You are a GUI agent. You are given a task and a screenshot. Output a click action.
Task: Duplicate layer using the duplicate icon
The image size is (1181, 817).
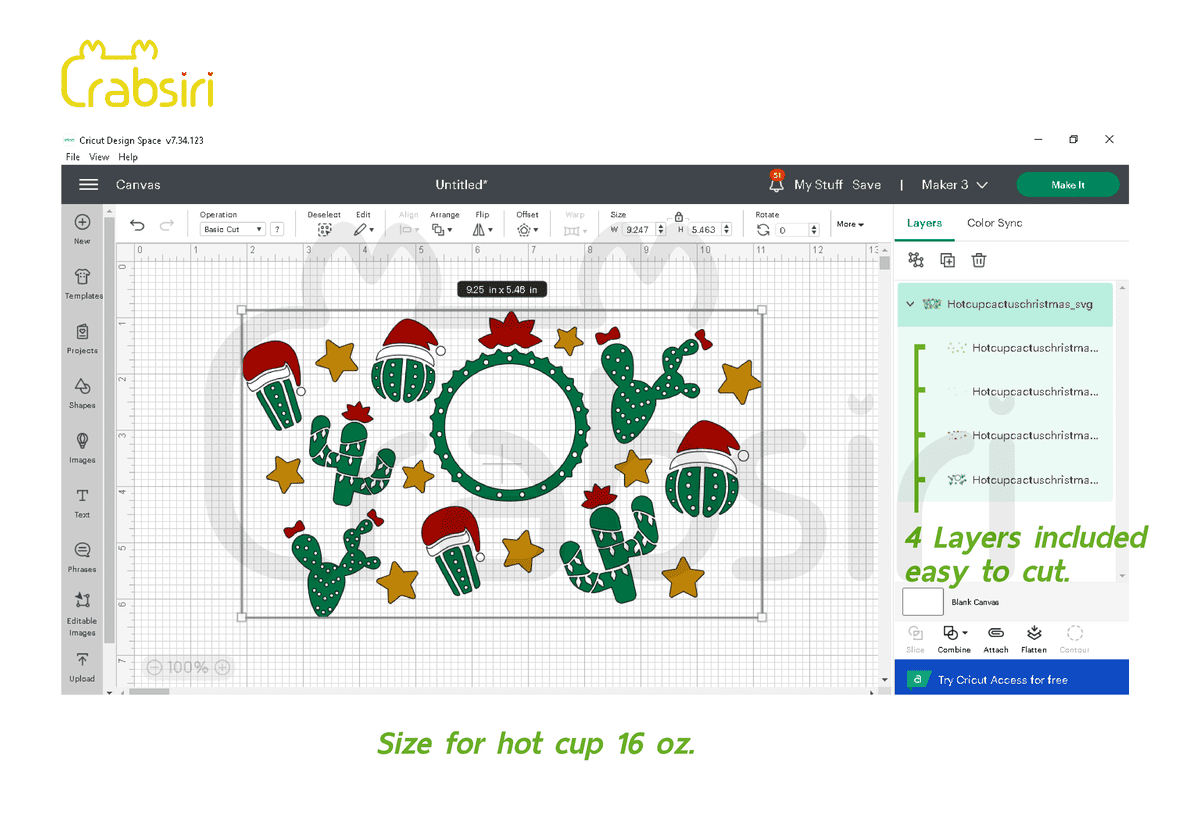coord(947,260)
